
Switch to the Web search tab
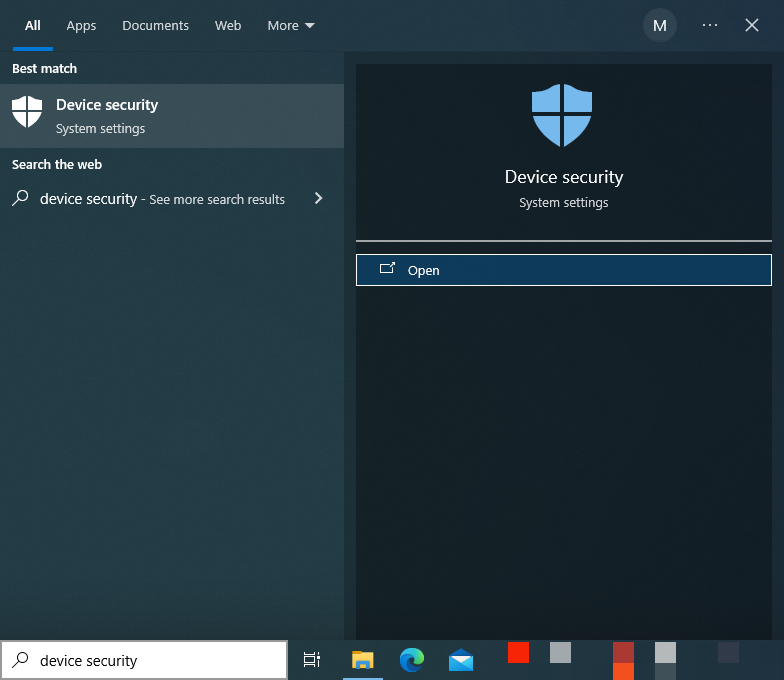coord(228,26)
